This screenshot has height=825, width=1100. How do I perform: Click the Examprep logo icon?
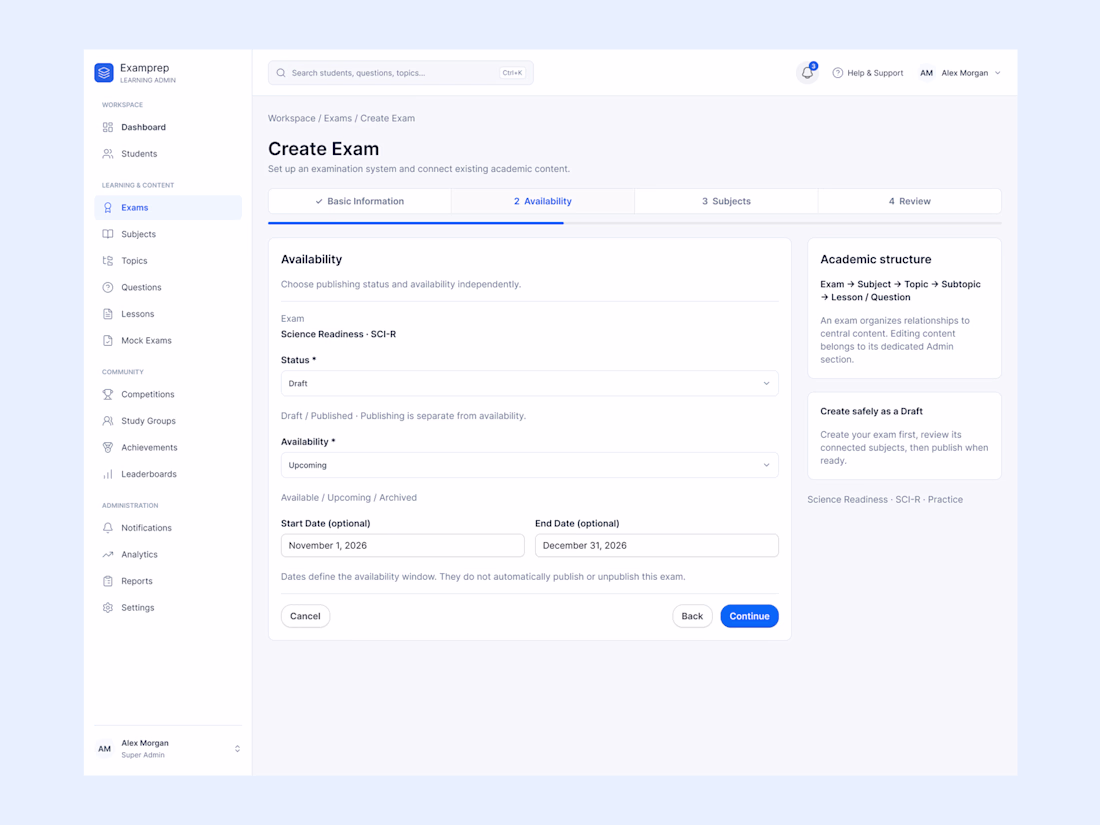pos(104,73)
